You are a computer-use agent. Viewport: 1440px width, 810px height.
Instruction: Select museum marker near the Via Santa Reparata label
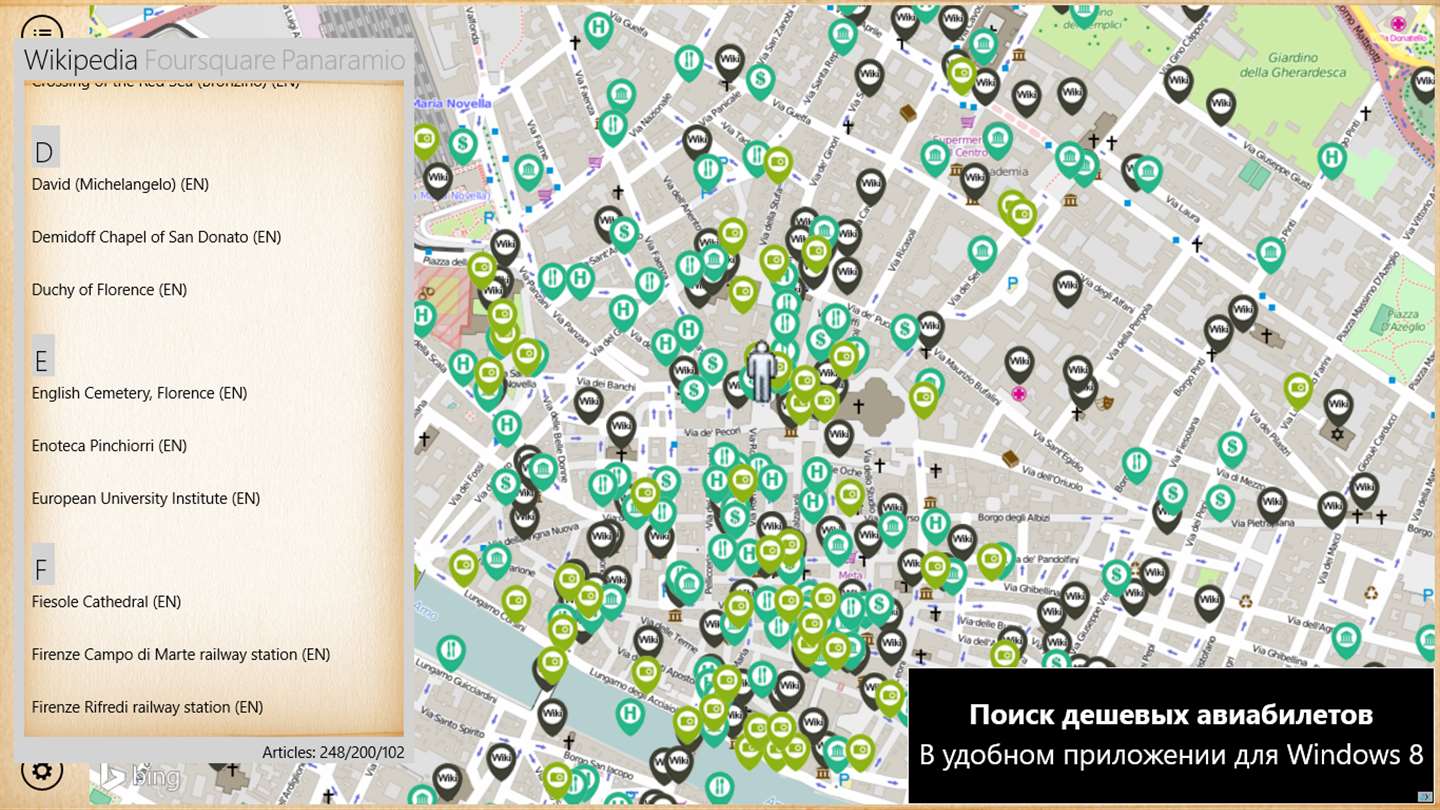[x=842, y=37]
